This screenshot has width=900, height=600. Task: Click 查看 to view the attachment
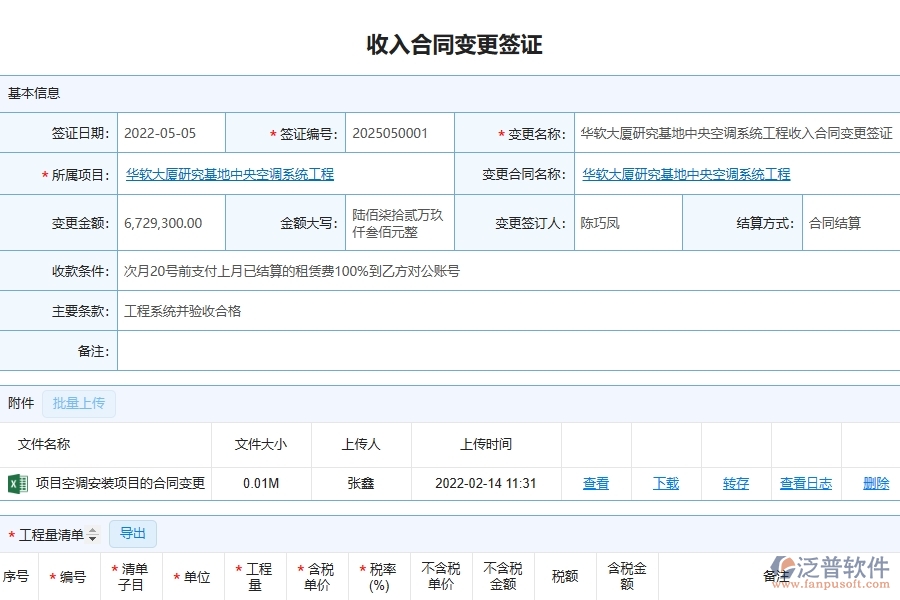click(596, 483)
